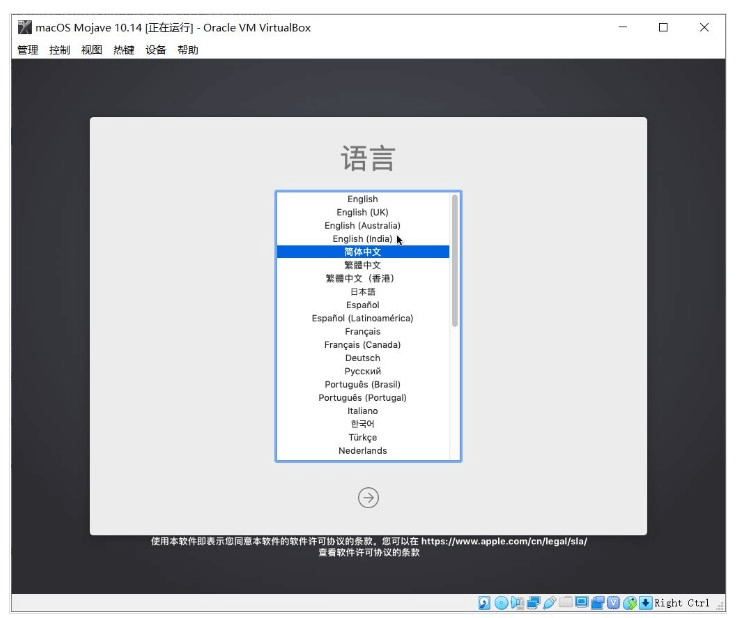Image resolution: width=739 pixels, height=618 pixels.
Task: Select Italiano language
Action: pyautogui.click(x=362, y=411)
